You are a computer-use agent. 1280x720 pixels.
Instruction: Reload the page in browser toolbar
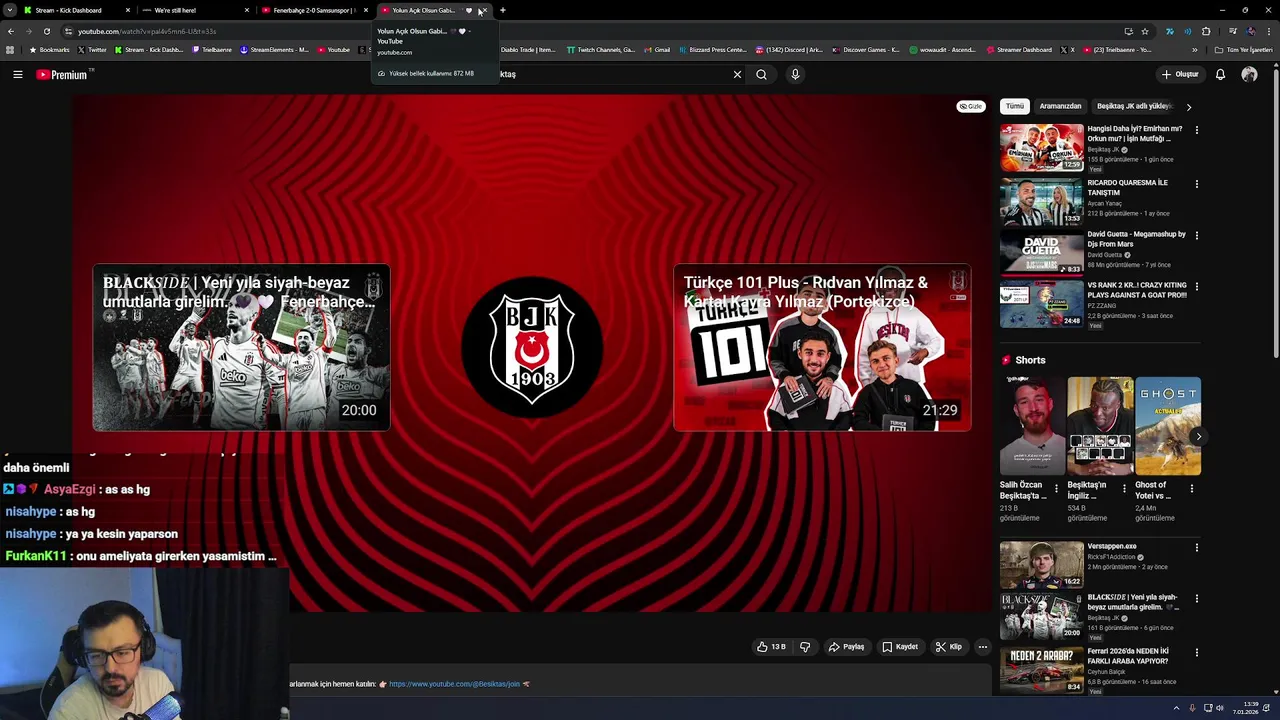[46, 31]
